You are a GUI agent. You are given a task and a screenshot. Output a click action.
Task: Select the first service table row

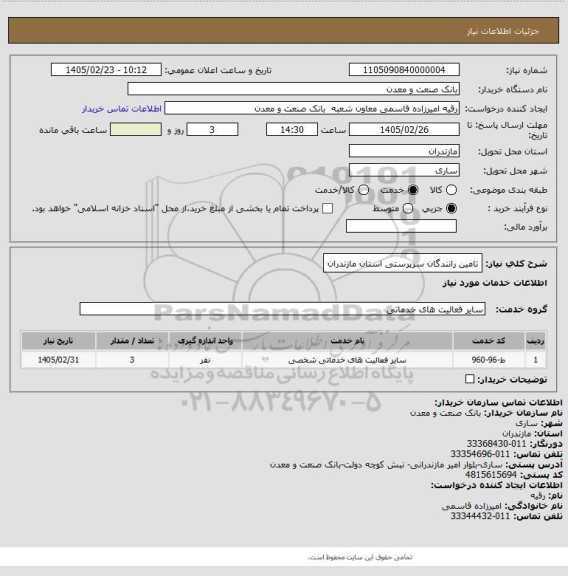[x=283, y=360]
